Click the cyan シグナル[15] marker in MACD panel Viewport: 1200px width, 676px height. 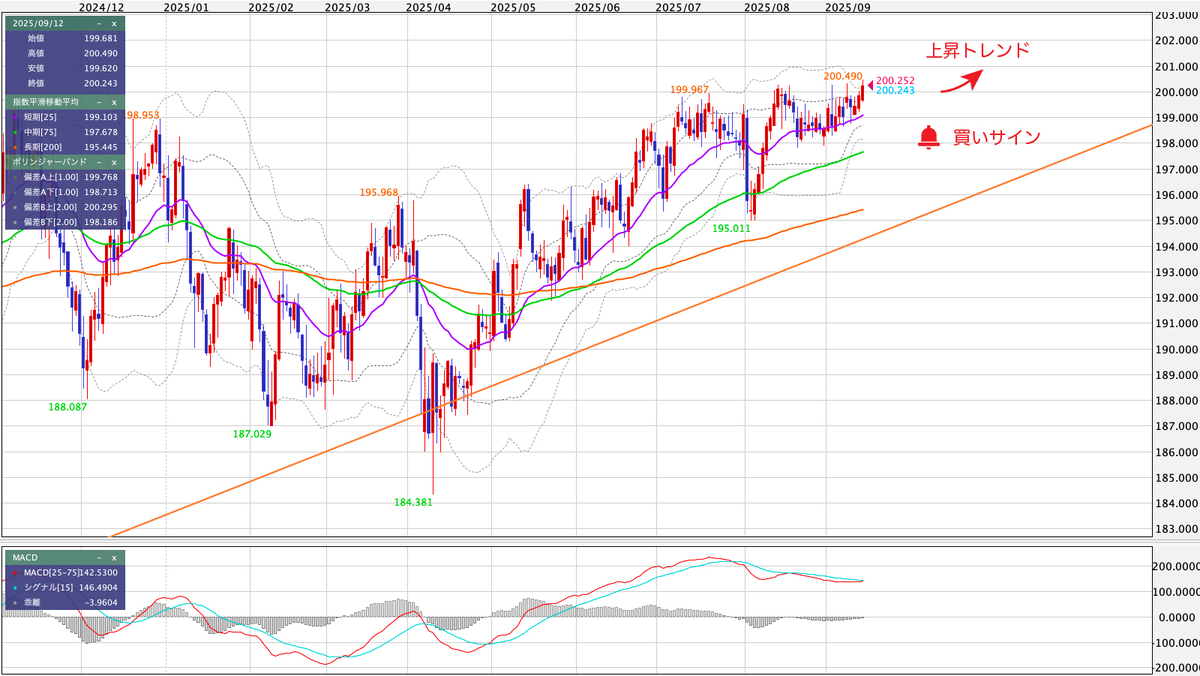[15, 587]
